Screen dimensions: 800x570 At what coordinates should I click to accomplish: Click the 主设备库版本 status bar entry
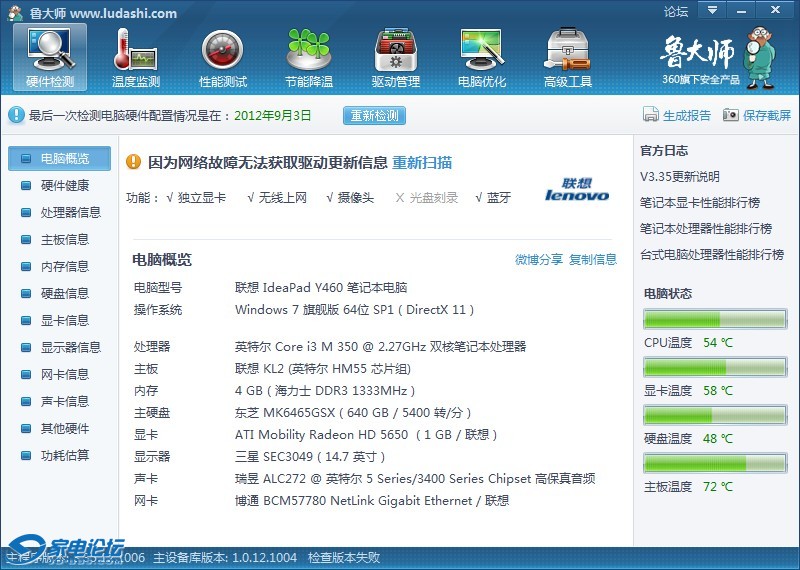tap(225, 558)
